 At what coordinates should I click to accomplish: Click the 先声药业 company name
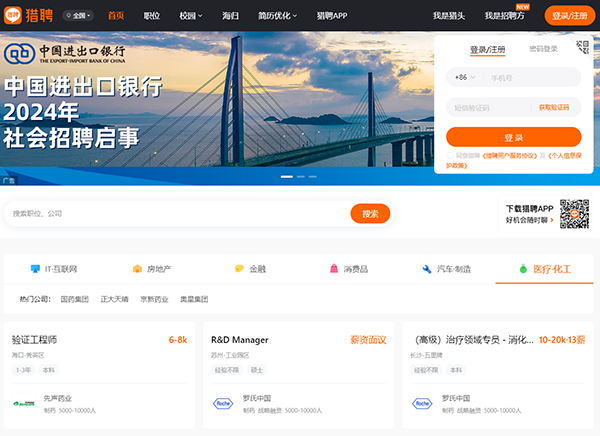tap(58, 398)
